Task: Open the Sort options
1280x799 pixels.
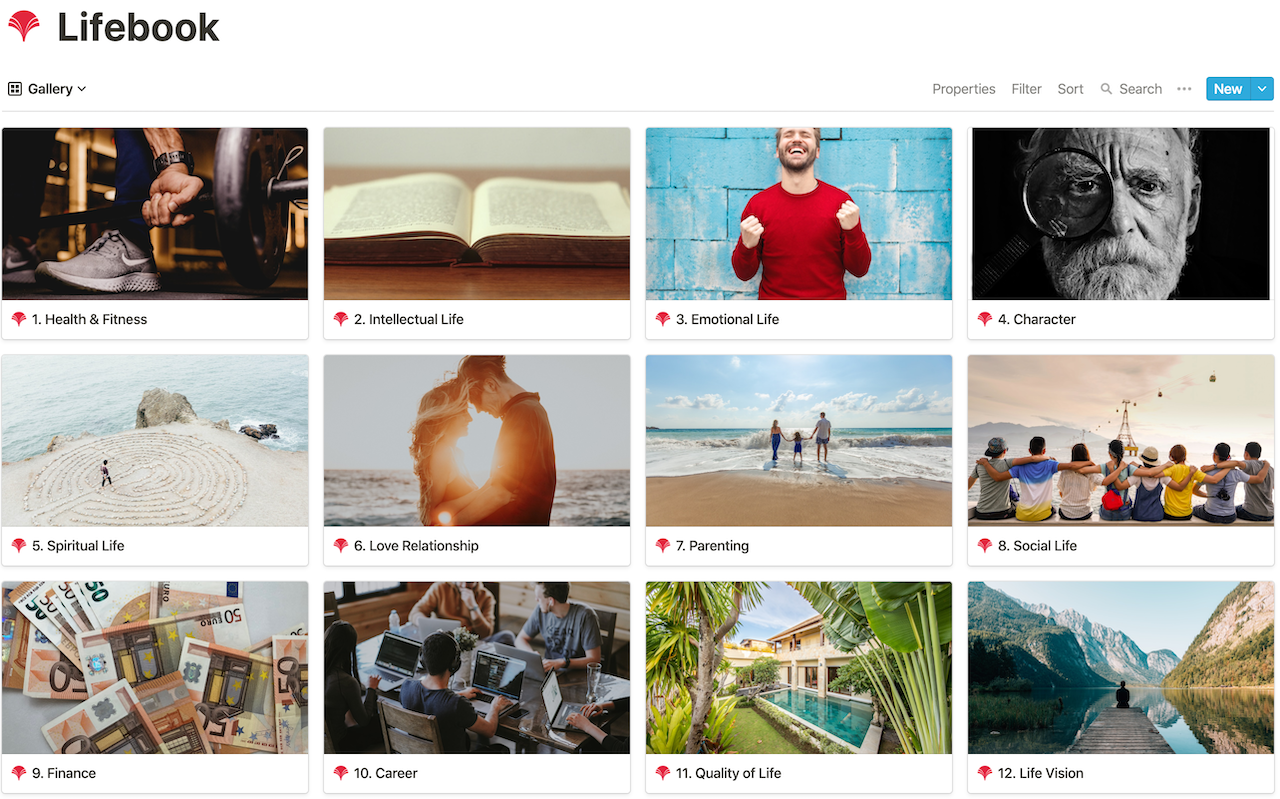Action: (x=1070, y=89)
